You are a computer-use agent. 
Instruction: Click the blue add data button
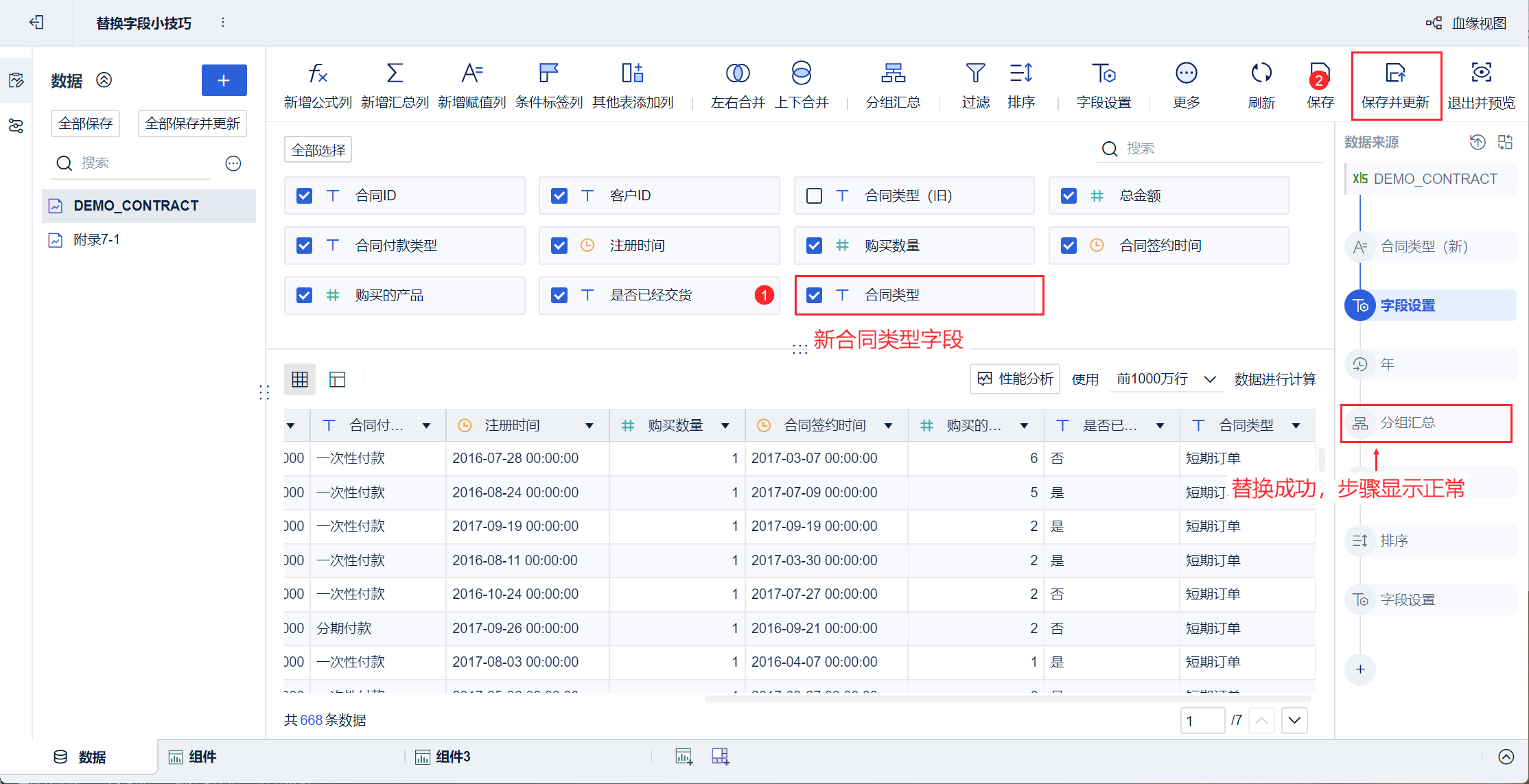click(x=224, y=80)
